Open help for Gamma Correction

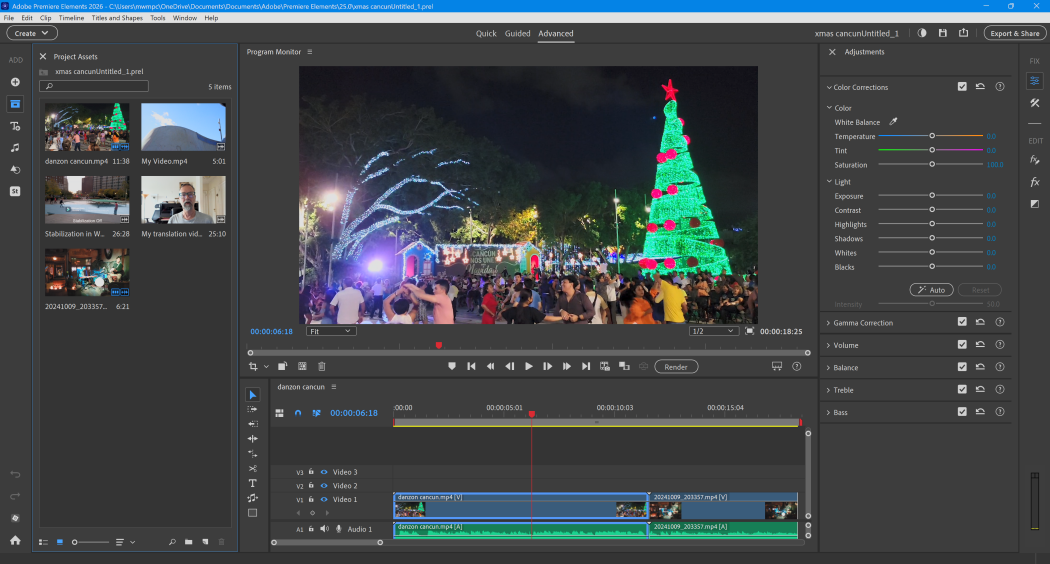pyautogui.click(x=1000, y=322)
